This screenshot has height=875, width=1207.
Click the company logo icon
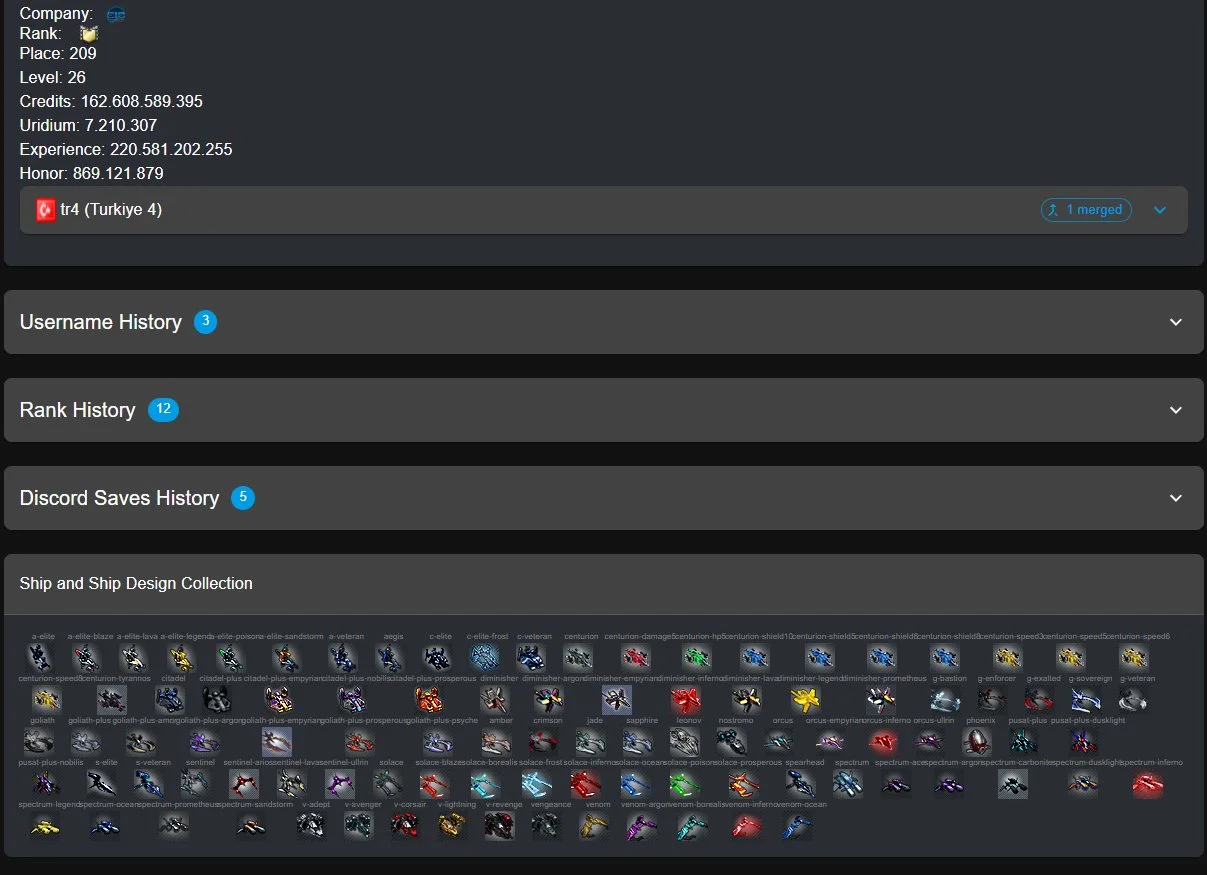point(116,14)
